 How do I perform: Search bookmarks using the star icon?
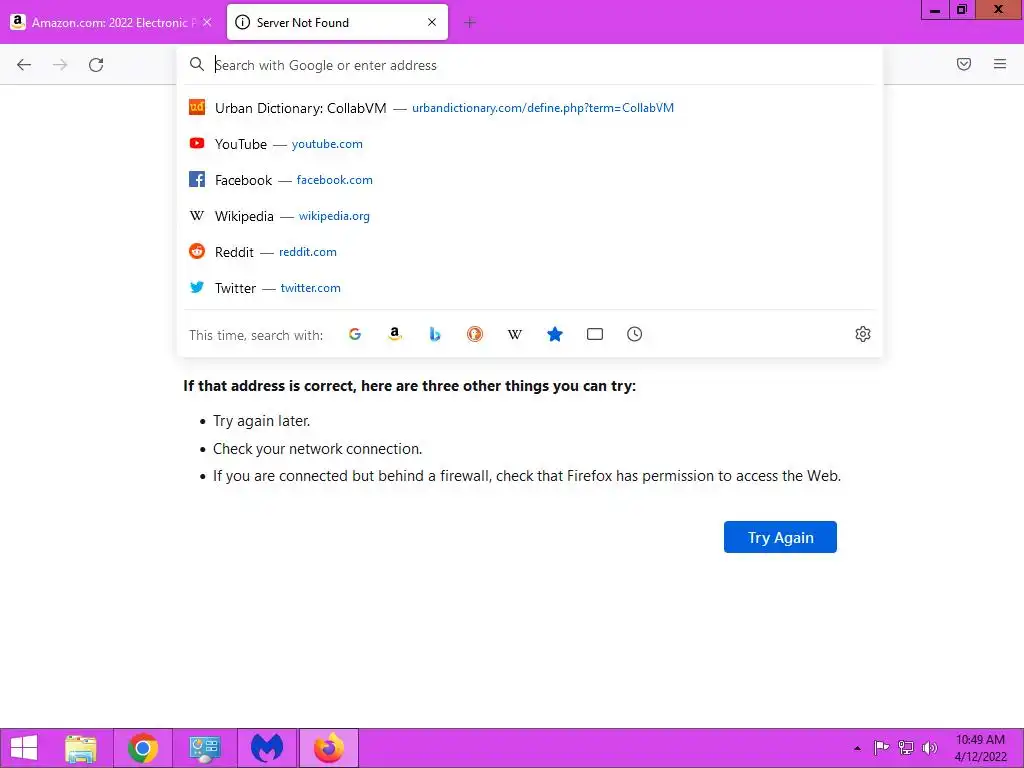[x=554, y=334]
